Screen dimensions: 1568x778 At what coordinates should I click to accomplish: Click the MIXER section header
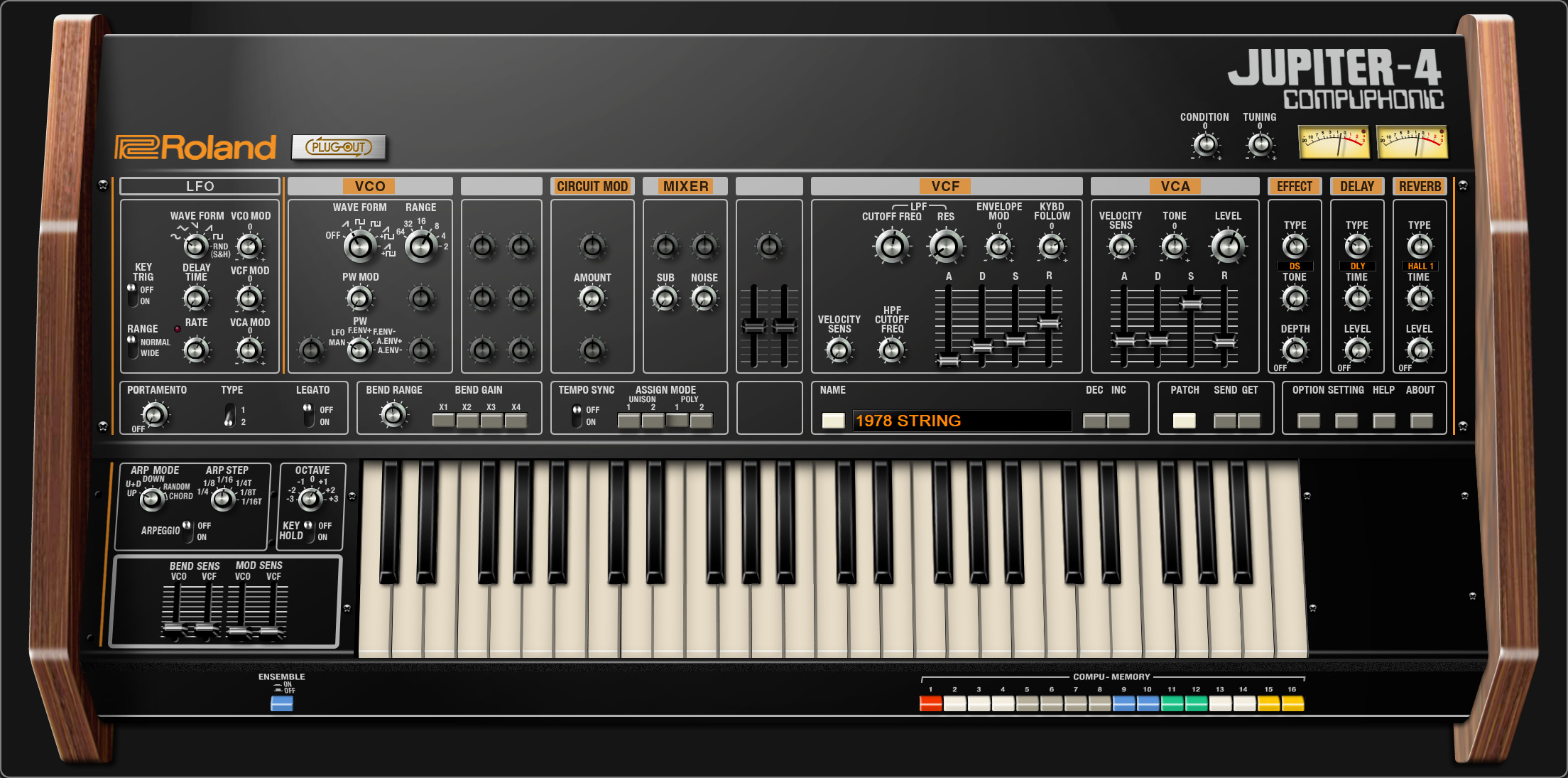pos(685,186)
